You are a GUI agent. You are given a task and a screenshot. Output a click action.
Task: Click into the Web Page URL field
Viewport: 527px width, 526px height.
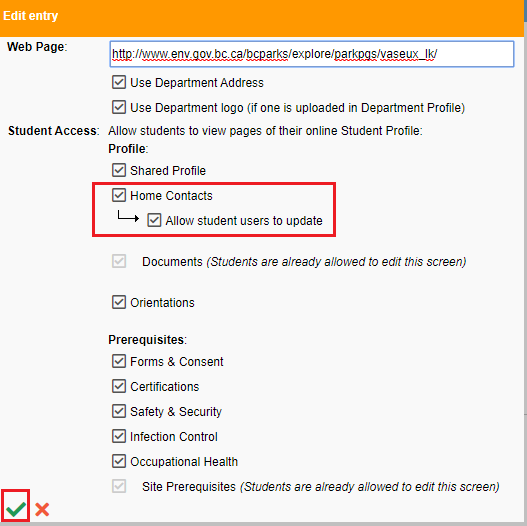(312, 54)
